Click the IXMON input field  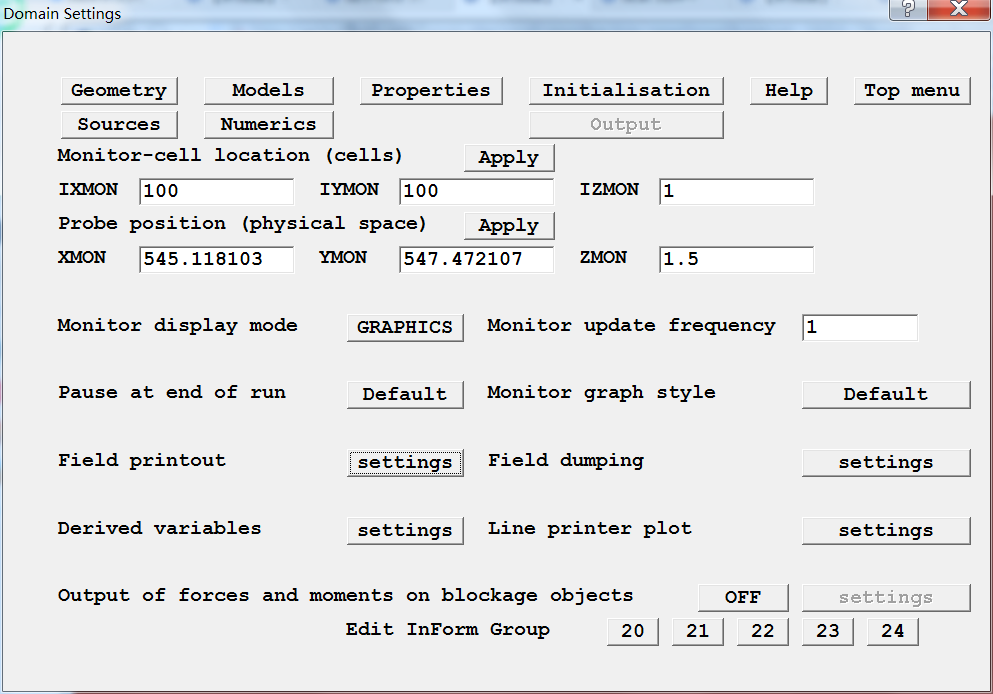tap(216, 192)
